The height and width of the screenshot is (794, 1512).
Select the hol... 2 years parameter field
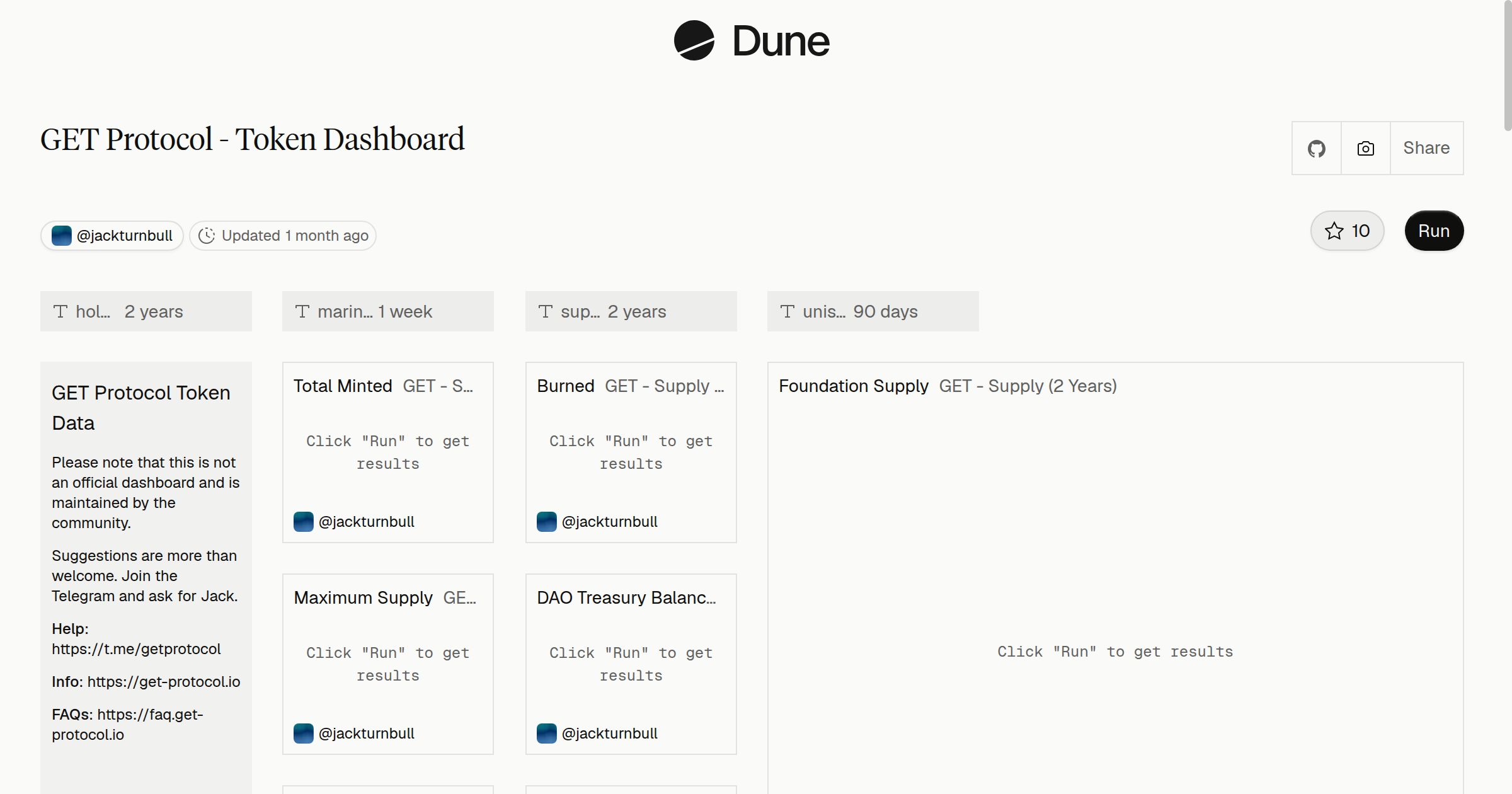pos(146,311)
